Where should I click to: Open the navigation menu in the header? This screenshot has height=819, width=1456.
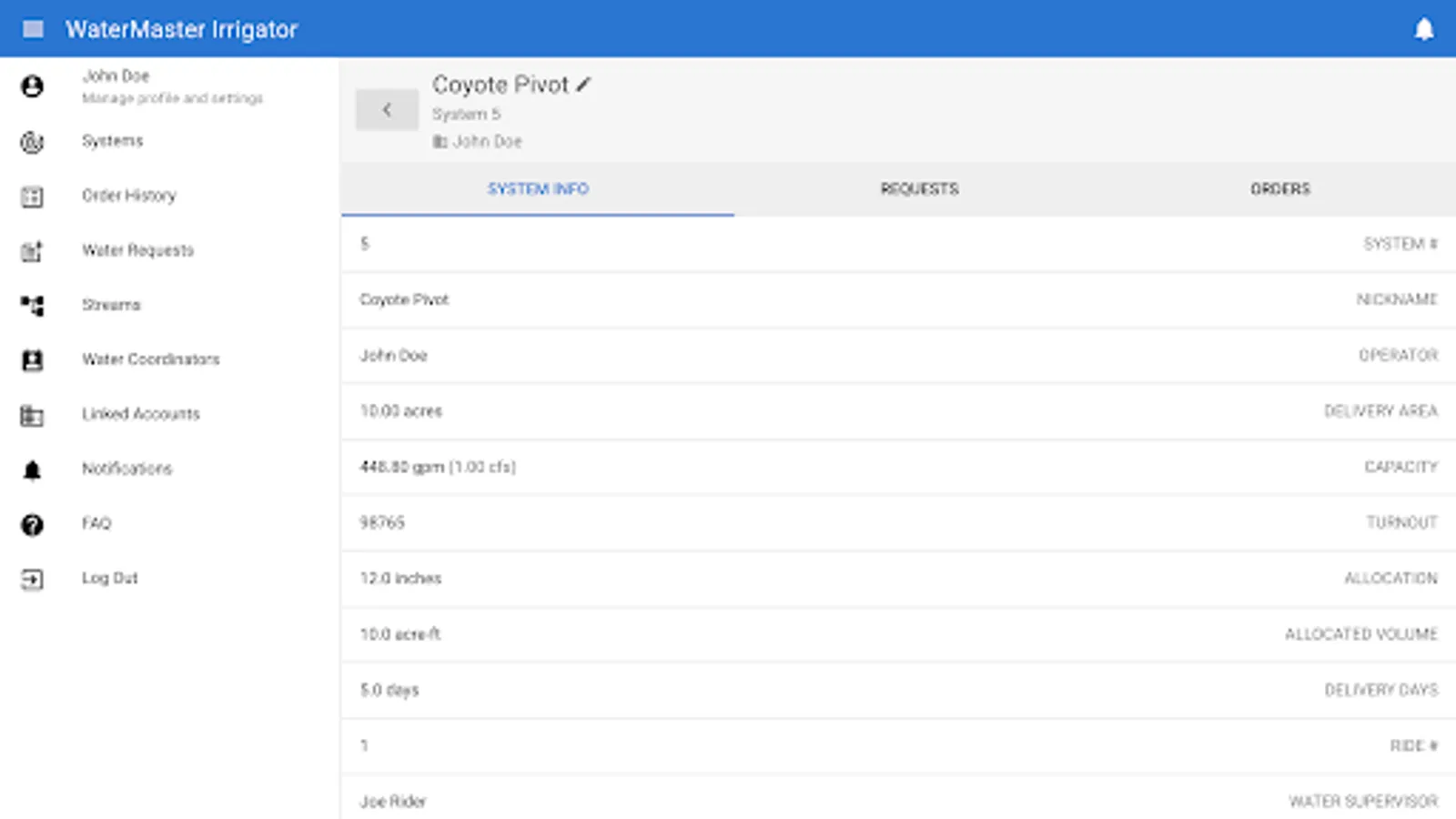tap(34, 29)
